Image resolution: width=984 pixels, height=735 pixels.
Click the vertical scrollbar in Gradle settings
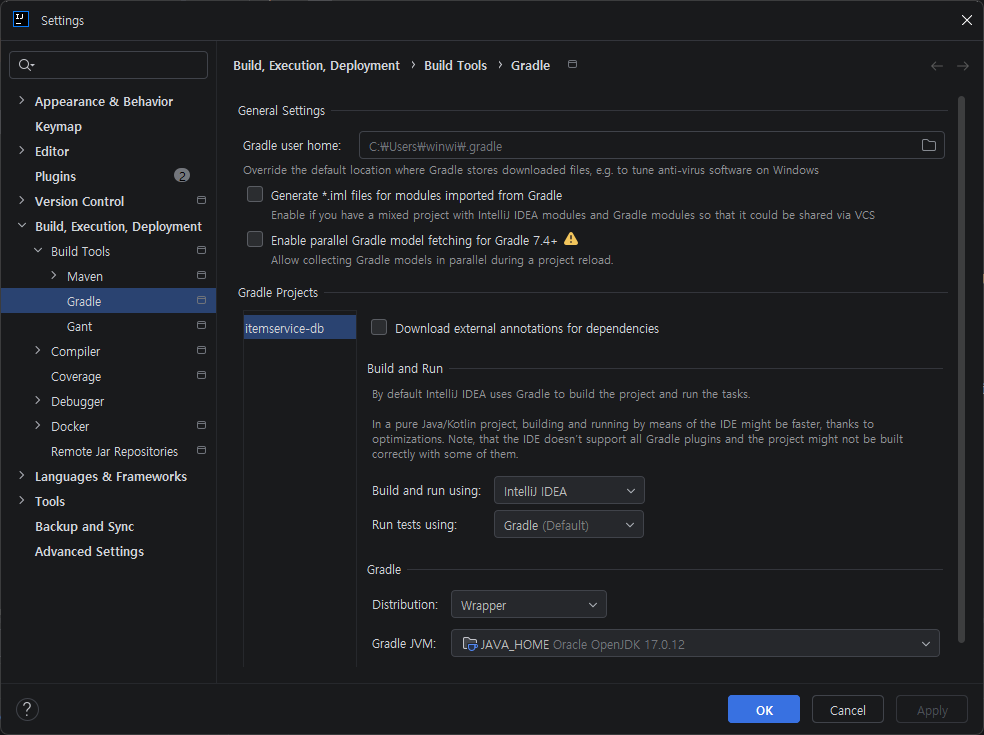point(961,369)
